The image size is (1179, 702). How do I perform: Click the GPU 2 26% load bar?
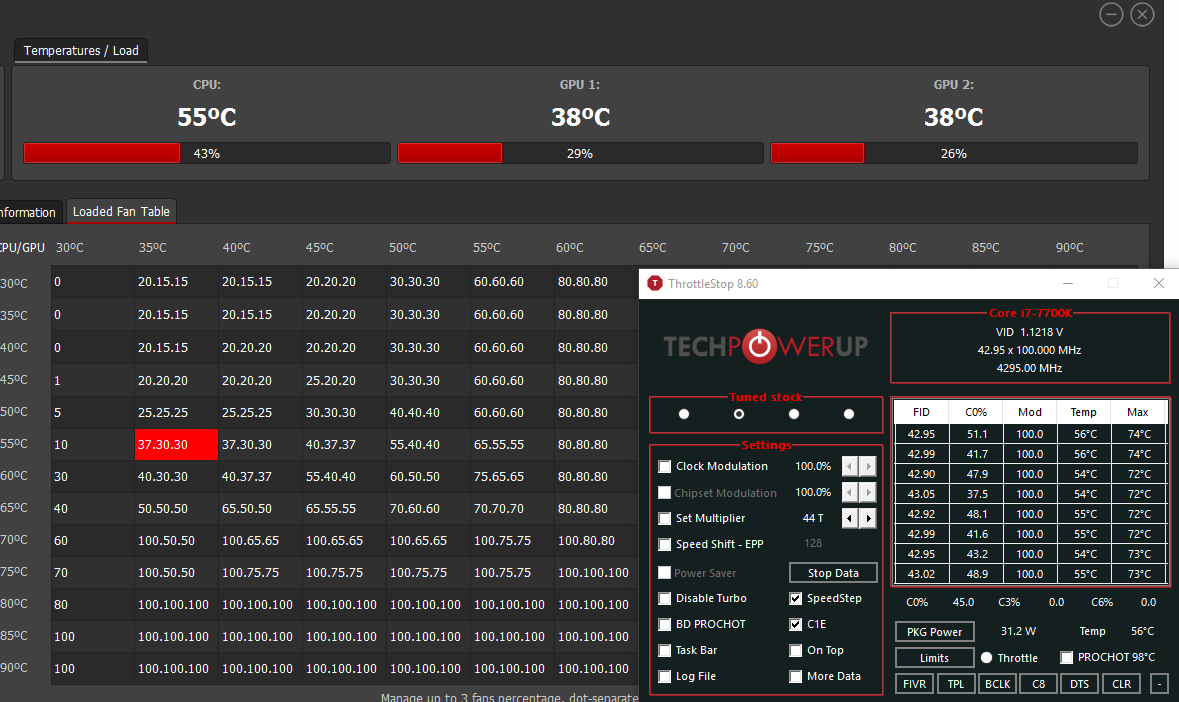click(x=954, y=153)
